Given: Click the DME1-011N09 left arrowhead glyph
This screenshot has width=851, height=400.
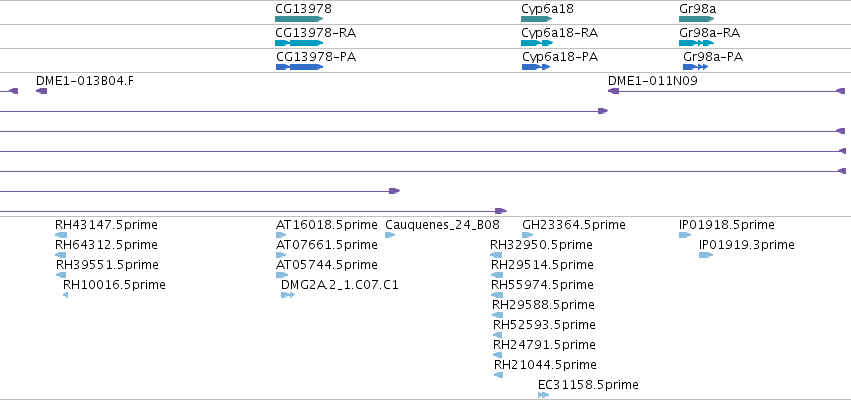Looking at the screenshot, I should click(x=613, y=91).
